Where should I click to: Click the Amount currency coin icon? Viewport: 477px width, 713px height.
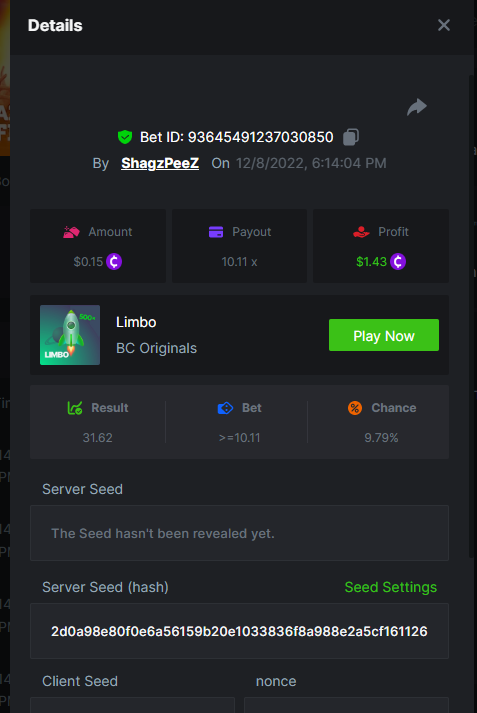click(x=114, y=261)
